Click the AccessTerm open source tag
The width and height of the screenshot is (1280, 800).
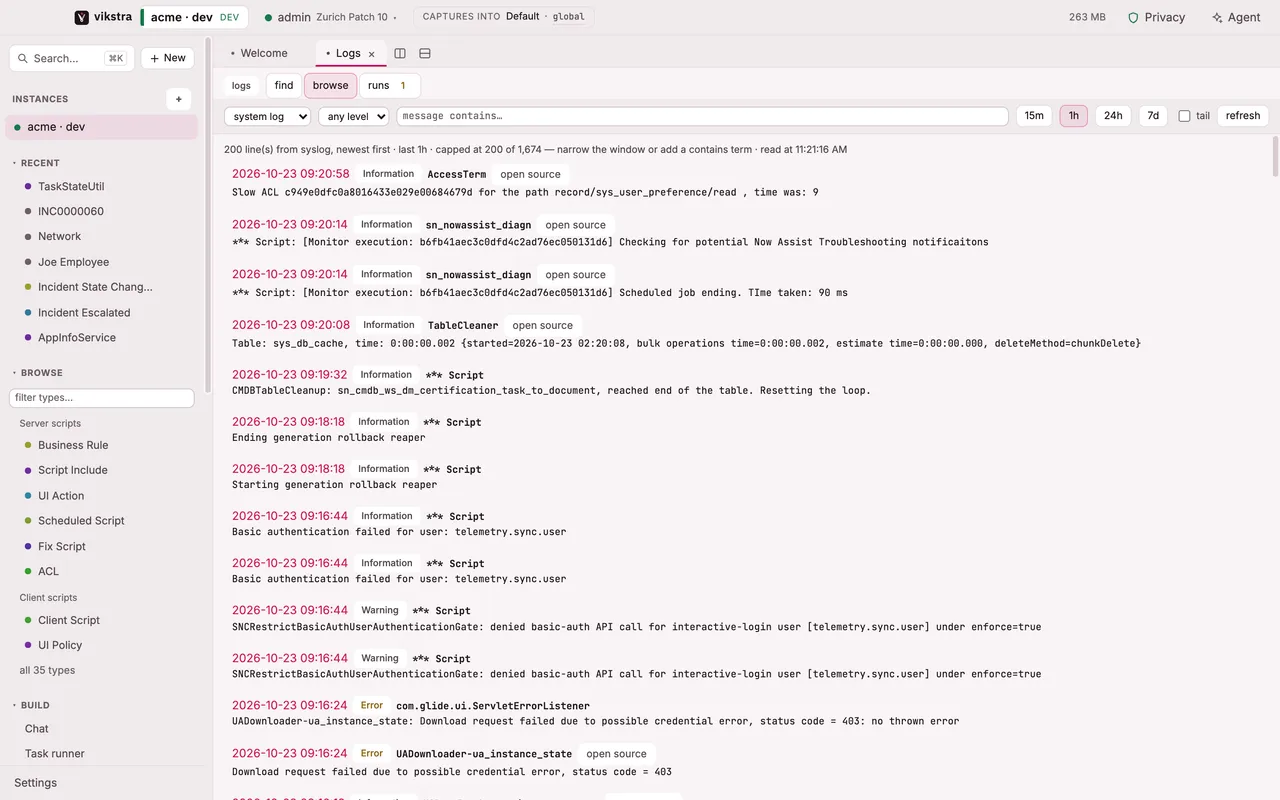(530, 174)
